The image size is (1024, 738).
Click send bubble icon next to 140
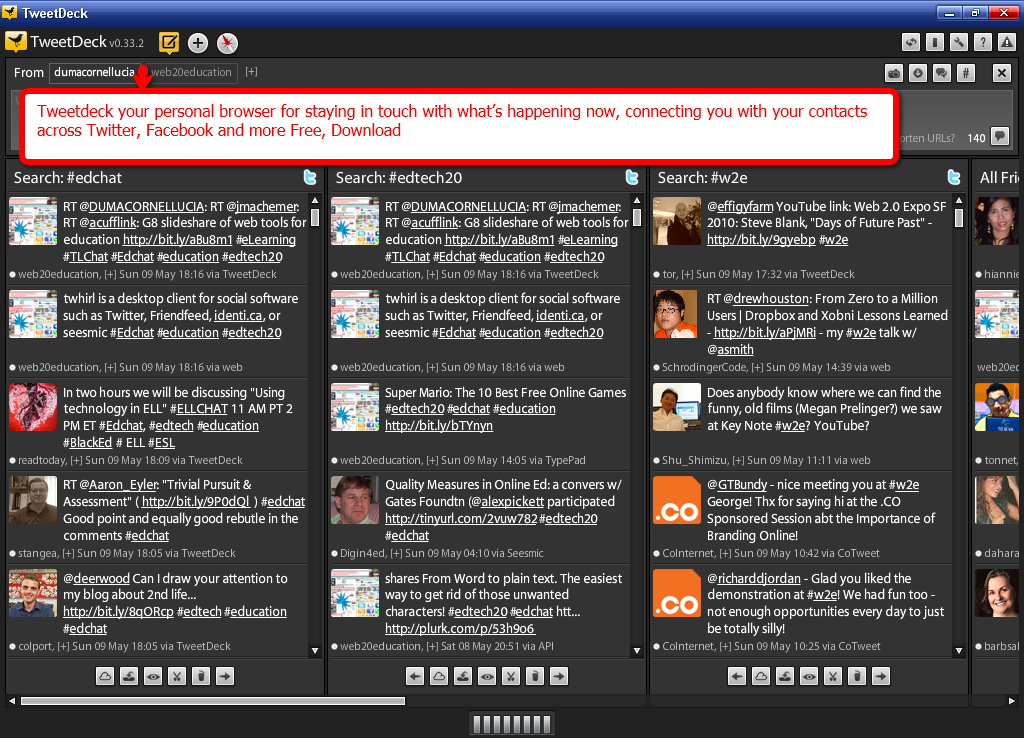coord(1000,136)
